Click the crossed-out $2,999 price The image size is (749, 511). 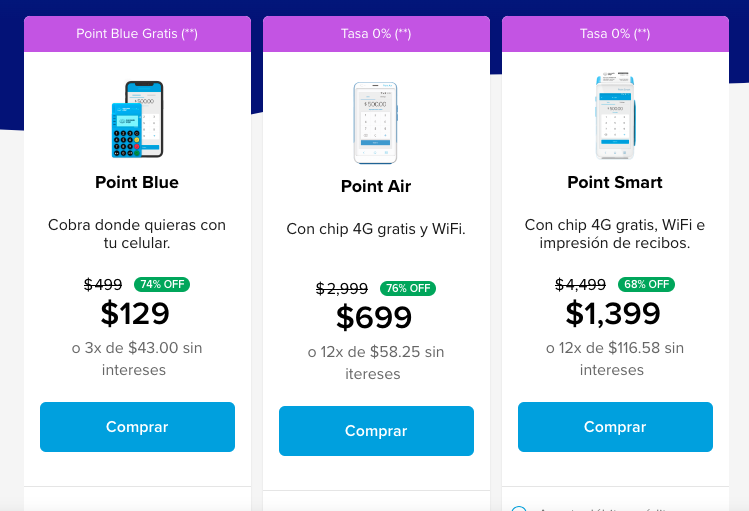(342, 289)
